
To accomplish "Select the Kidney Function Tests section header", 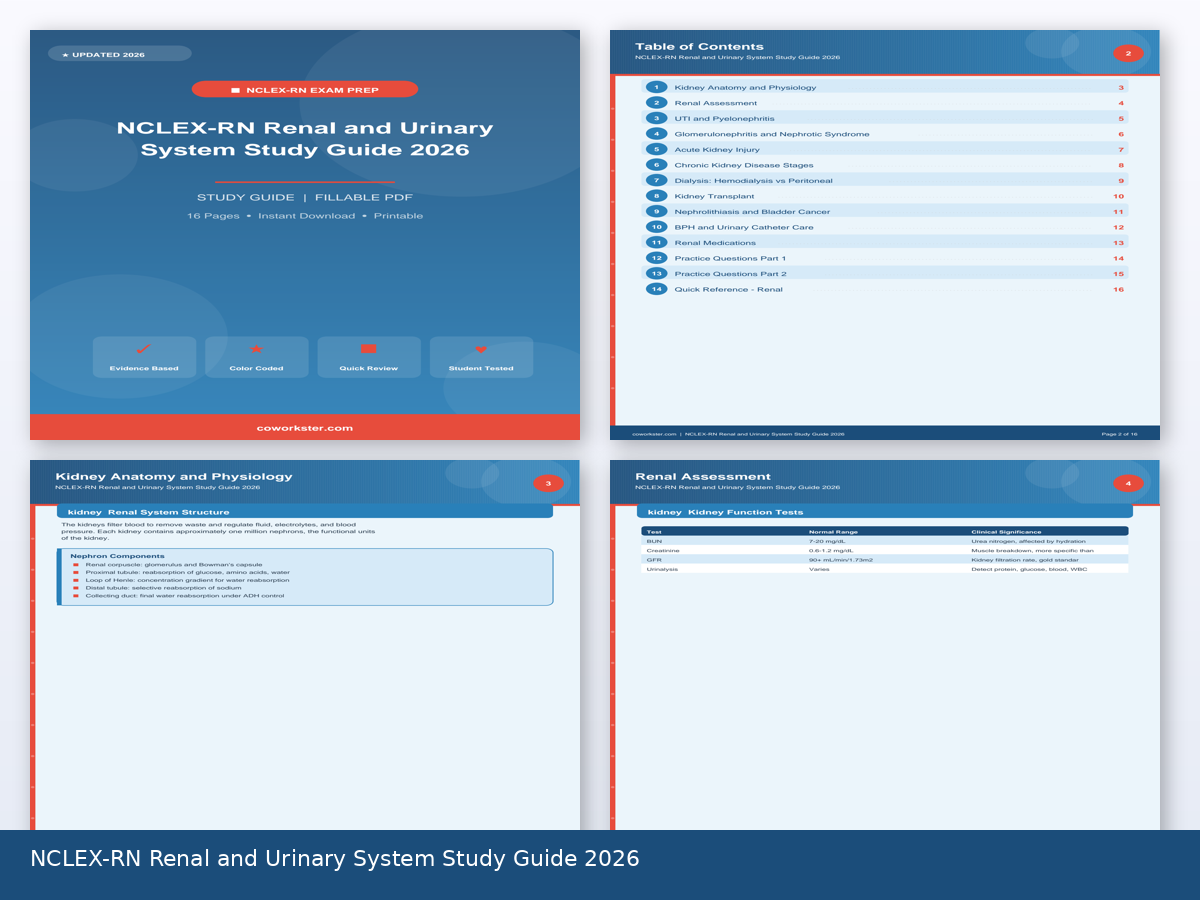I will pyautogui.click(x=884, y=512).
